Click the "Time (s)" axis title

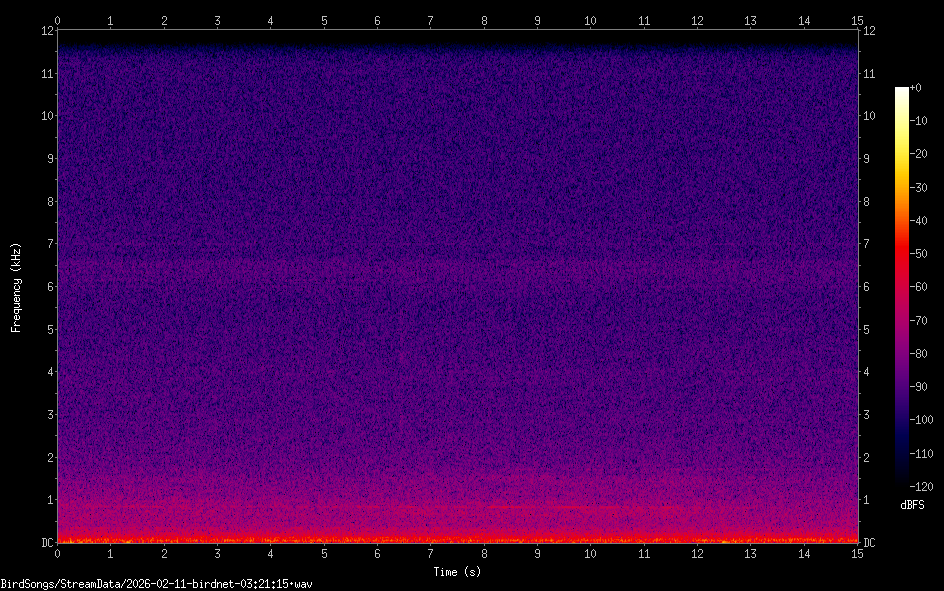[457, 572]
